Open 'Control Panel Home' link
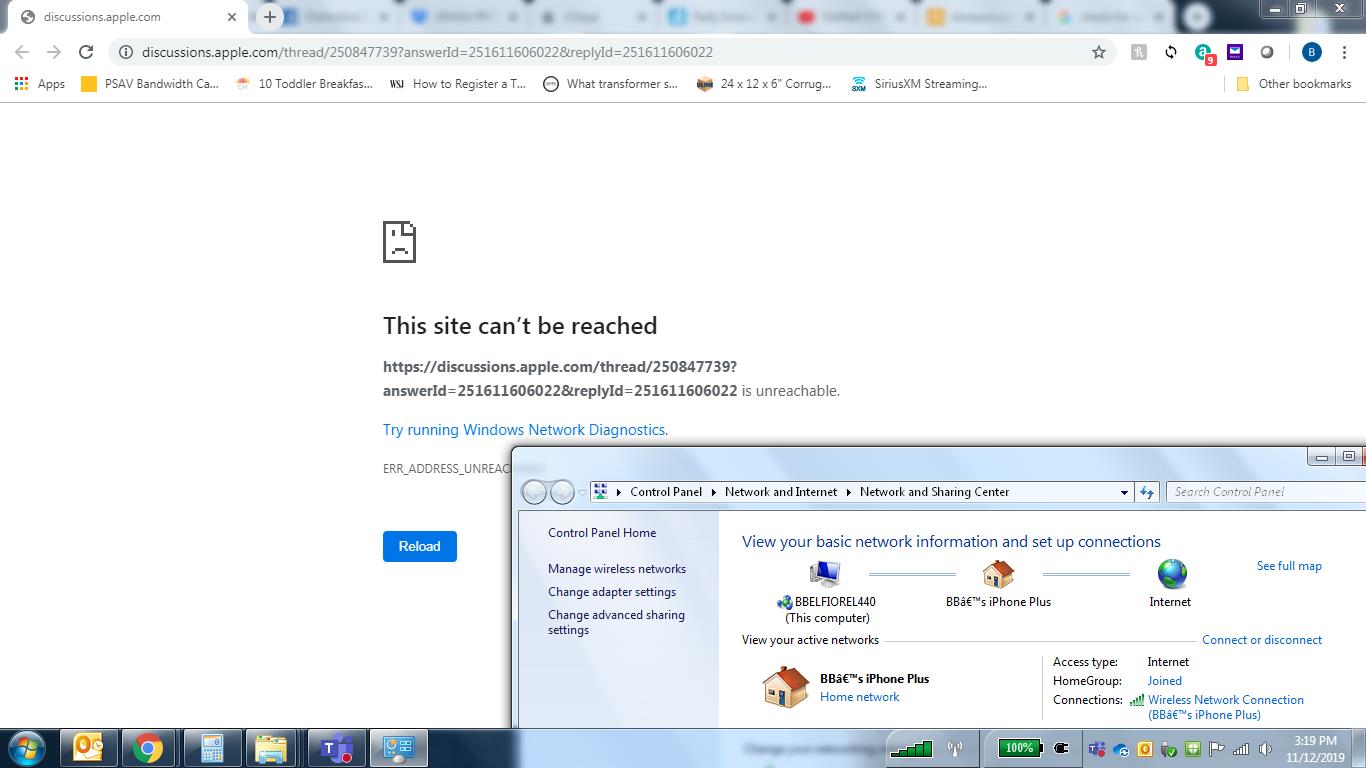The image size is (1366, 768). (x=602, y=533)
